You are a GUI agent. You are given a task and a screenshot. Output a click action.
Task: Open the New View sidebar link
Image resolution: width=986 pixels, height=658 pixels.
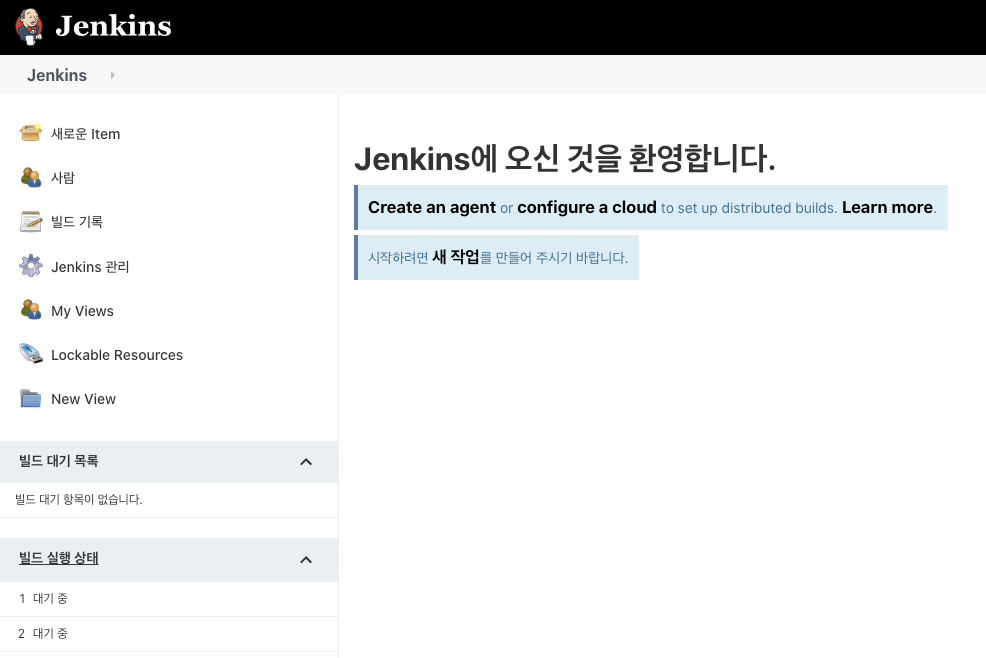[x=84, y=399]
